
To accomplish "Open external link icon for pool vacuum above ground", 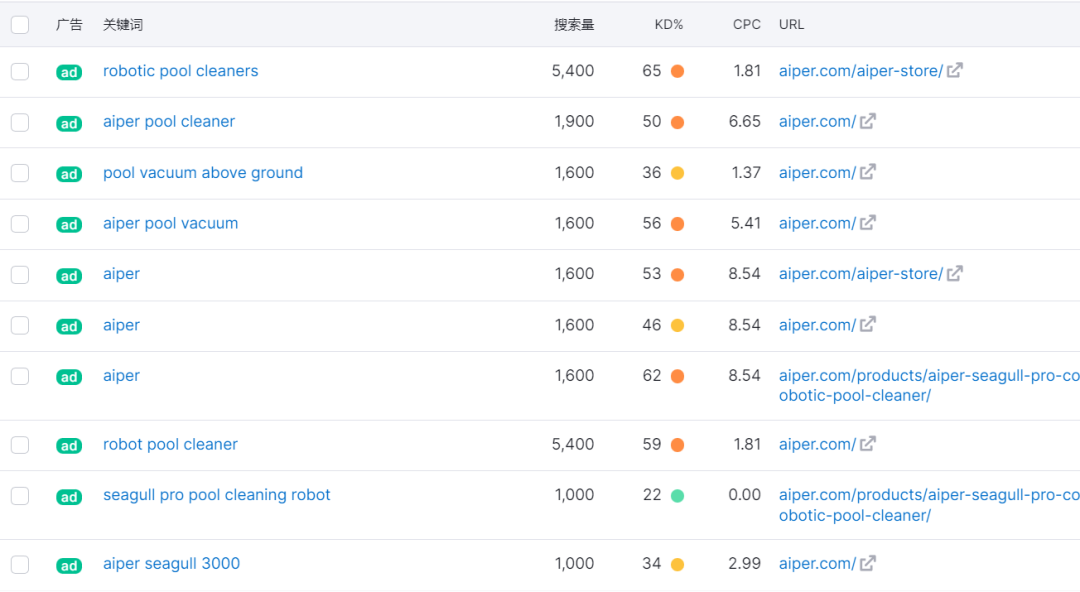I will 868,173.
